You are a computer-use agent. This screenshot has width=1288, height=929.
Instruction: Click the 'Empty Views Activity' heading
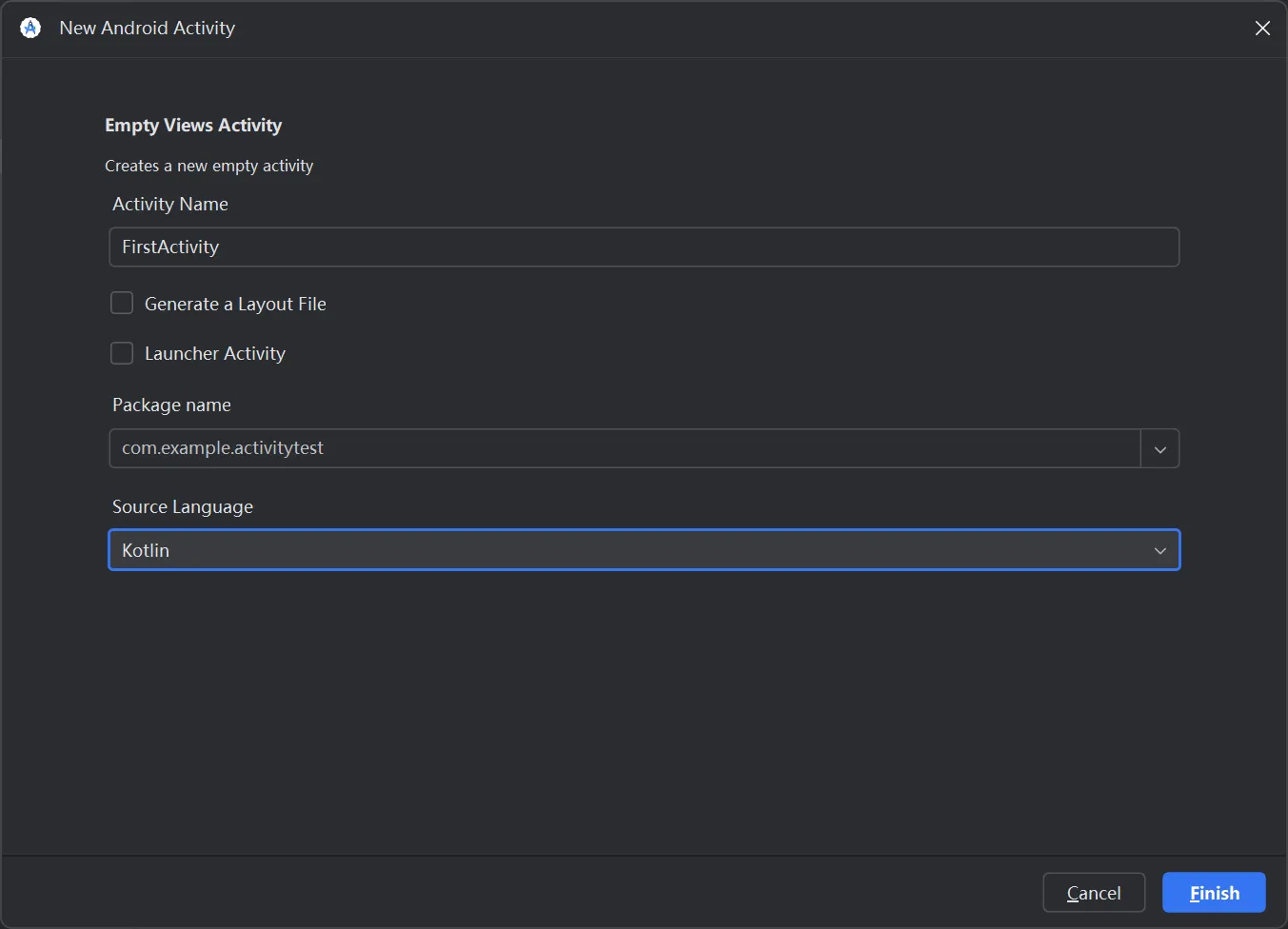click(193, 126)
